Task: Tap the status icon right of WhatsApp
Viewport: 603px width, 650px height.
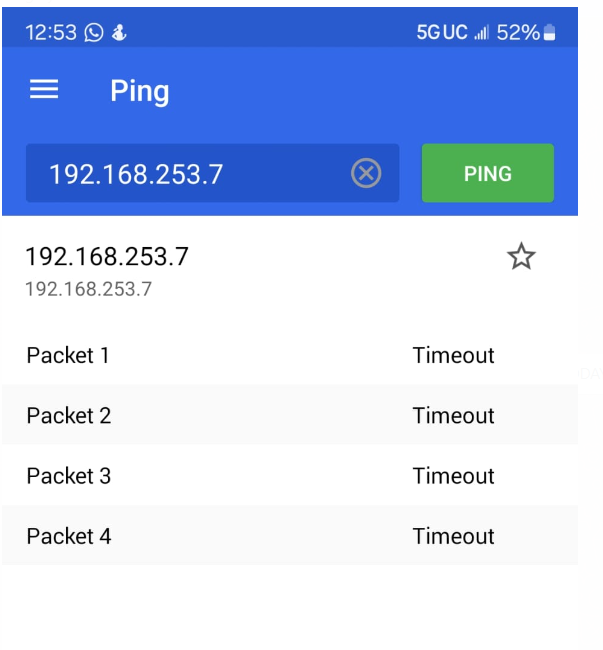Action: coord(118,33)
